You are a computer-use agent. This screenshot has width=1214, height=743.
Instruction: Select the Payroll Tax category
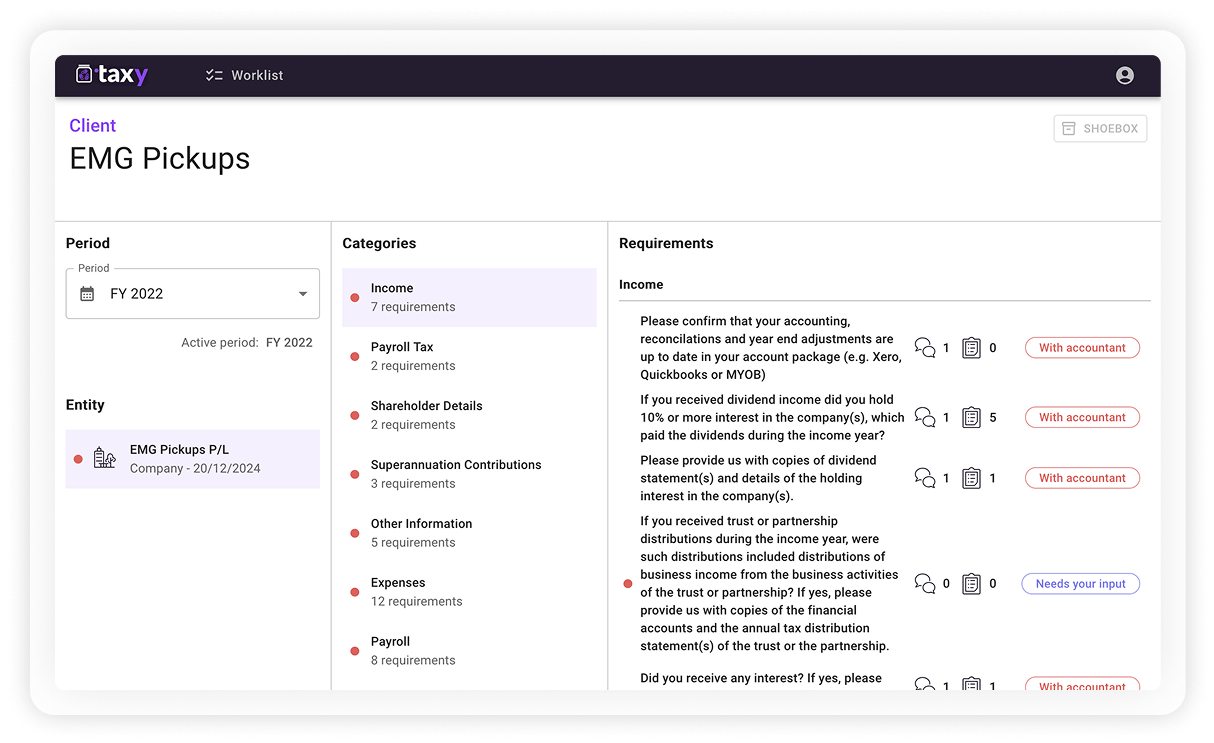[469, 356]
